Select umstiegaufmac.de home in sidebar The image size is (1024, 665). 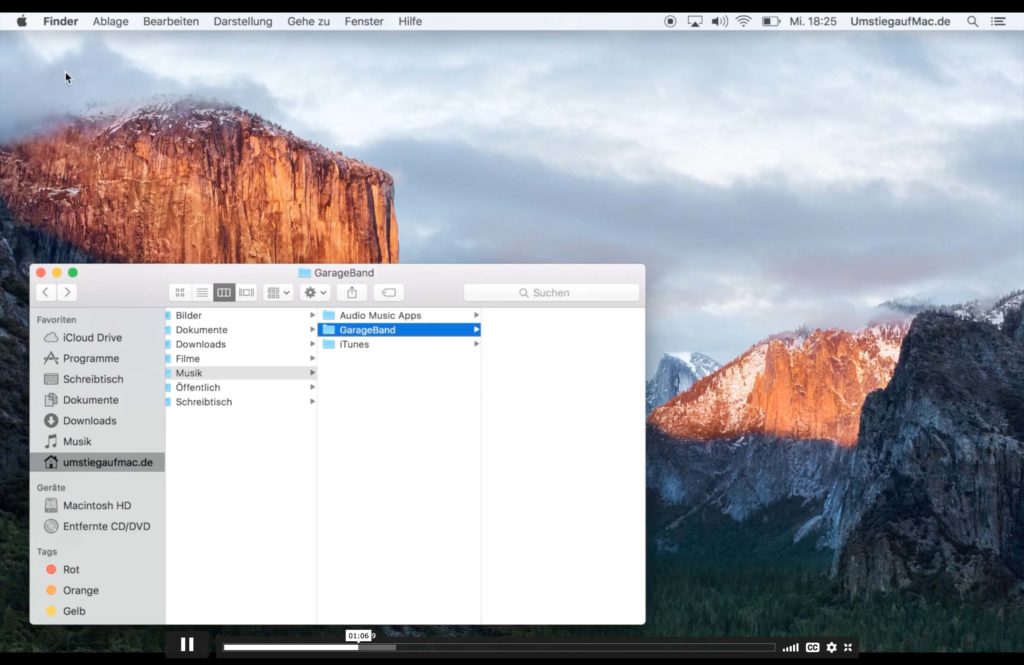point(97,462)
